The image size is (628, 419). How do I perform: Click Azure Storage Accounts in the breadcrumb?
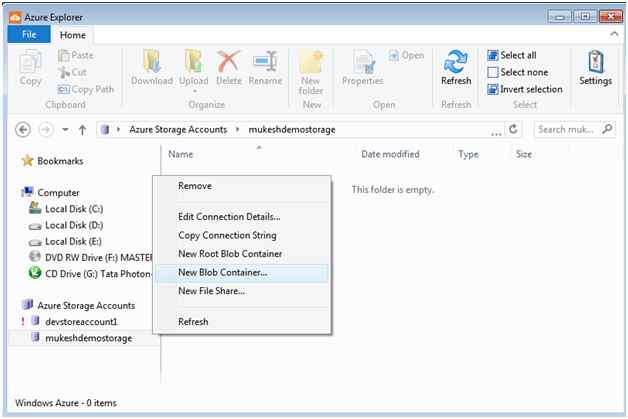click(178, 130)
